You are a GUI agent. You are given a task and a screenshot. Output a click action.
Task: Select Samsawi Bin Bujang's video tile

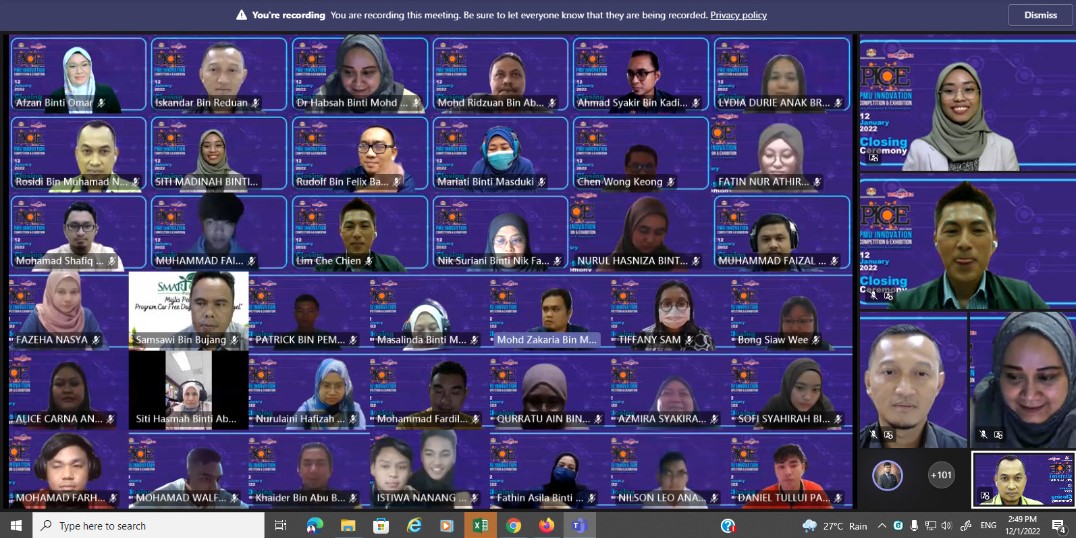tap(188, 311)
